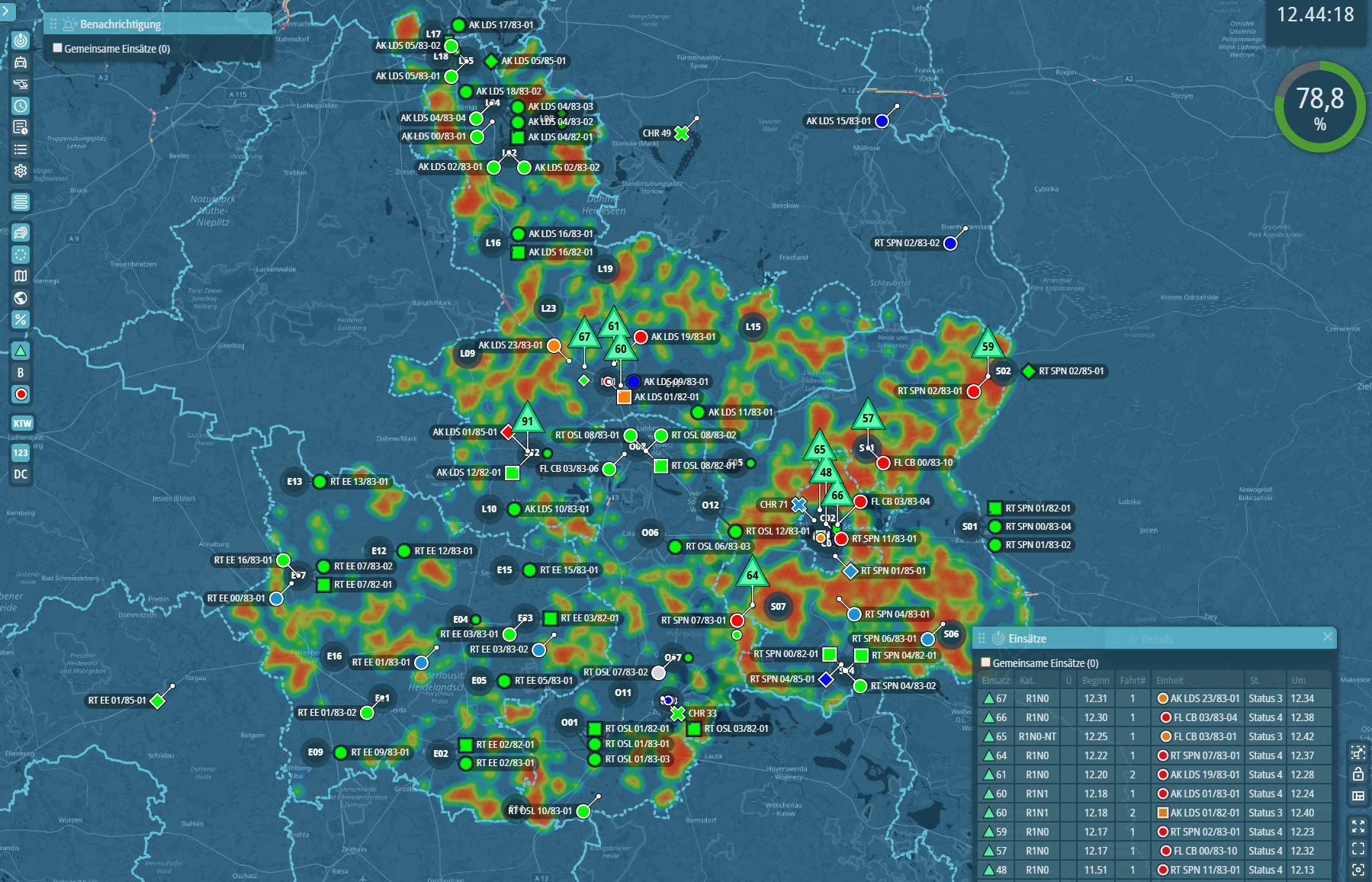Click the folded map icon in sidebar
Screen dimensions: 1372x882
[x=21, y=276]
